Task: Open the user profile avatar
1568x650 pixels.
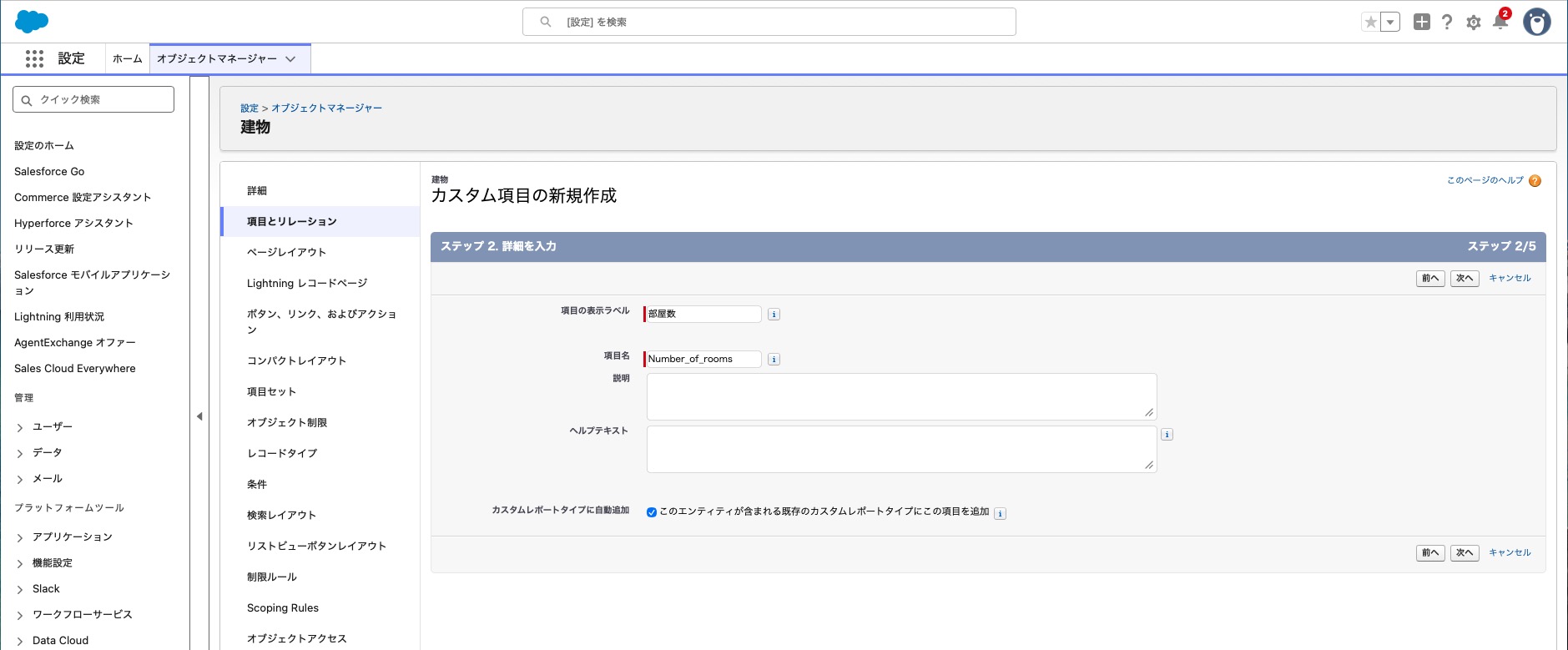Action: click(x=1537, y=22)
